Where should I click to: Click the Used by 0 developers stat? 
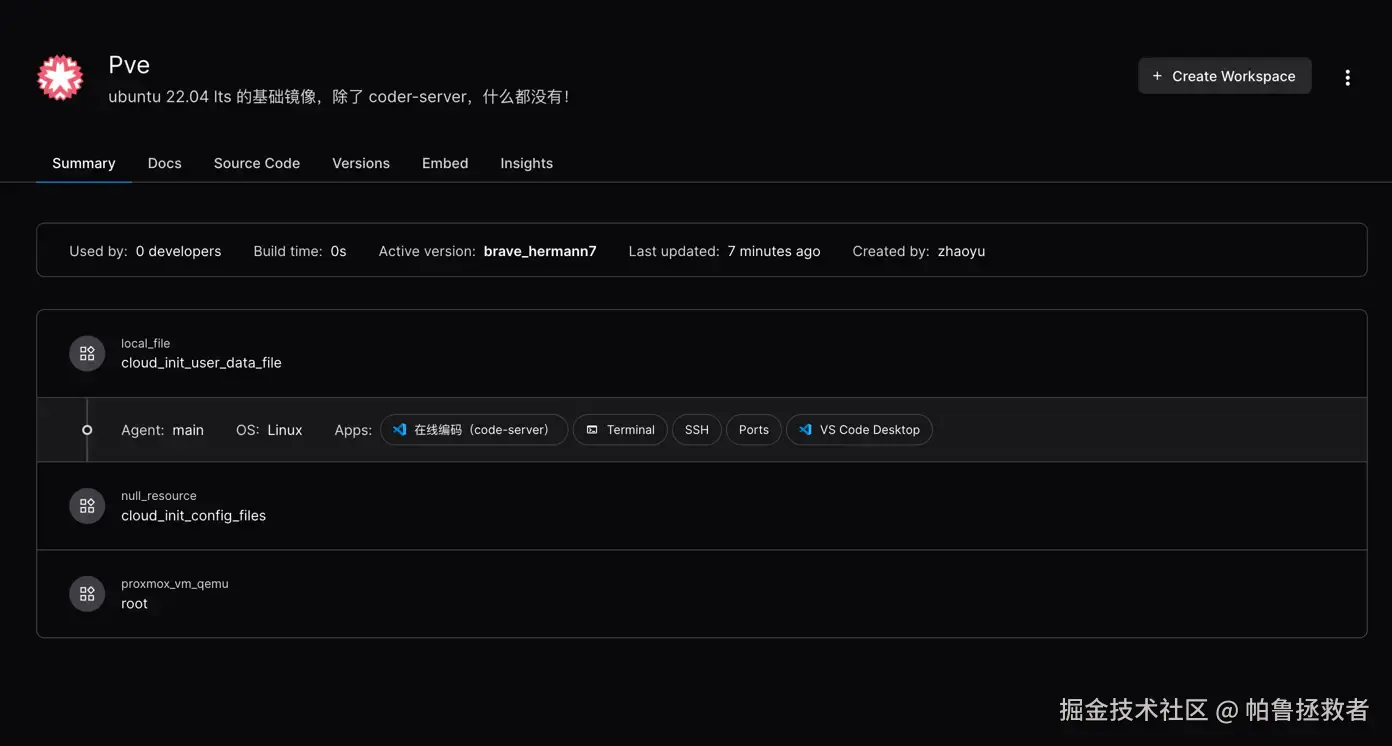[x=145, y=251]
